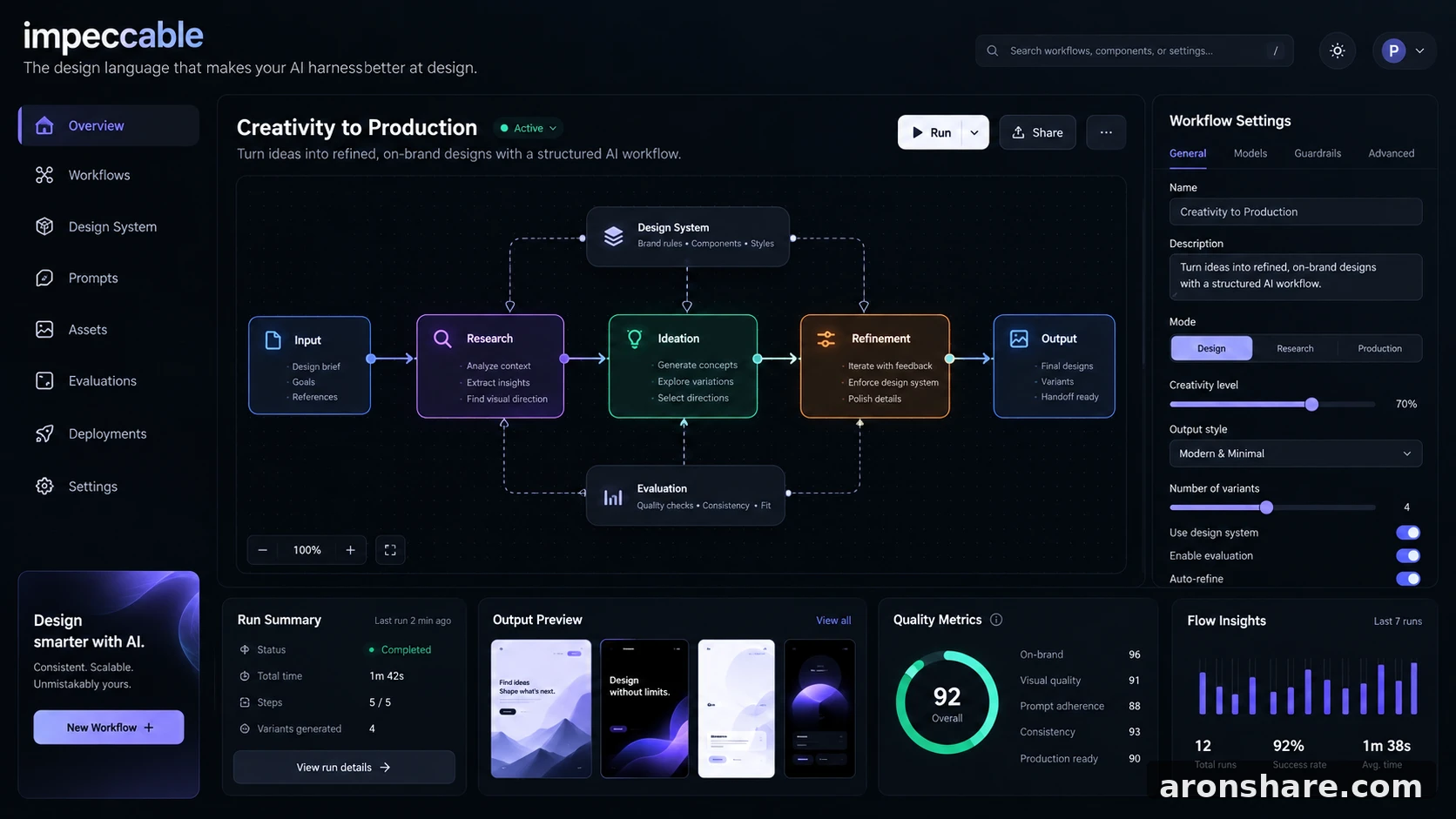Click the Design System cube icon
The image size is (1456, 819).
44,226
